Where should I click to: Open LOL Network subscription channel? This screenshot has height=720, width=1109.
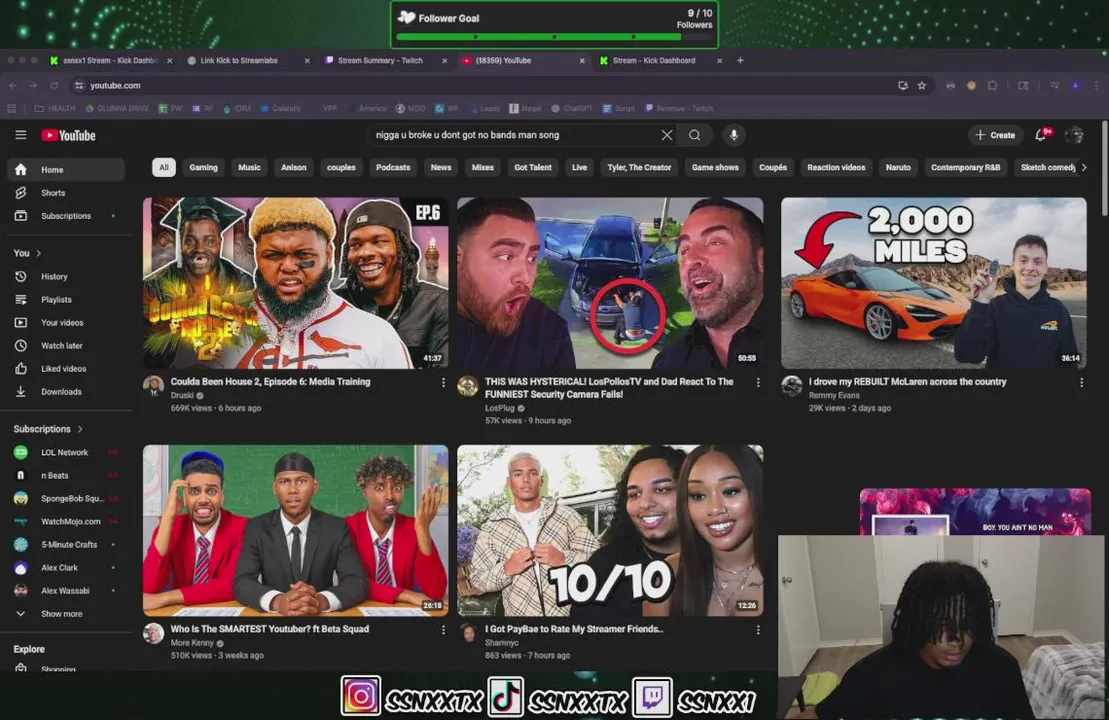[x=66, y=453]
